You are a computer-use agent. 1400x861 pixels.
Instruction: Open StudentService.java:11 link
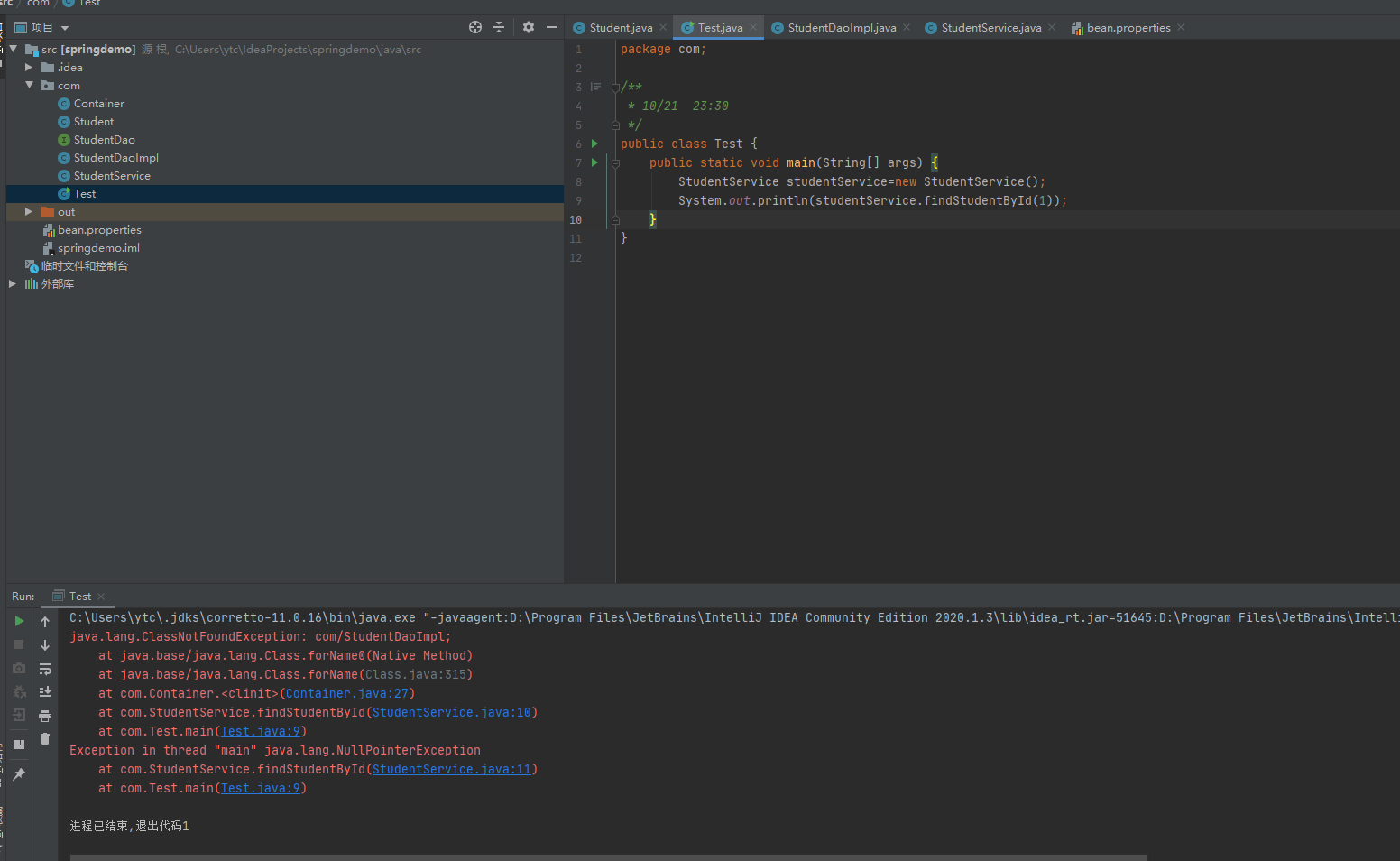[452, 769]
